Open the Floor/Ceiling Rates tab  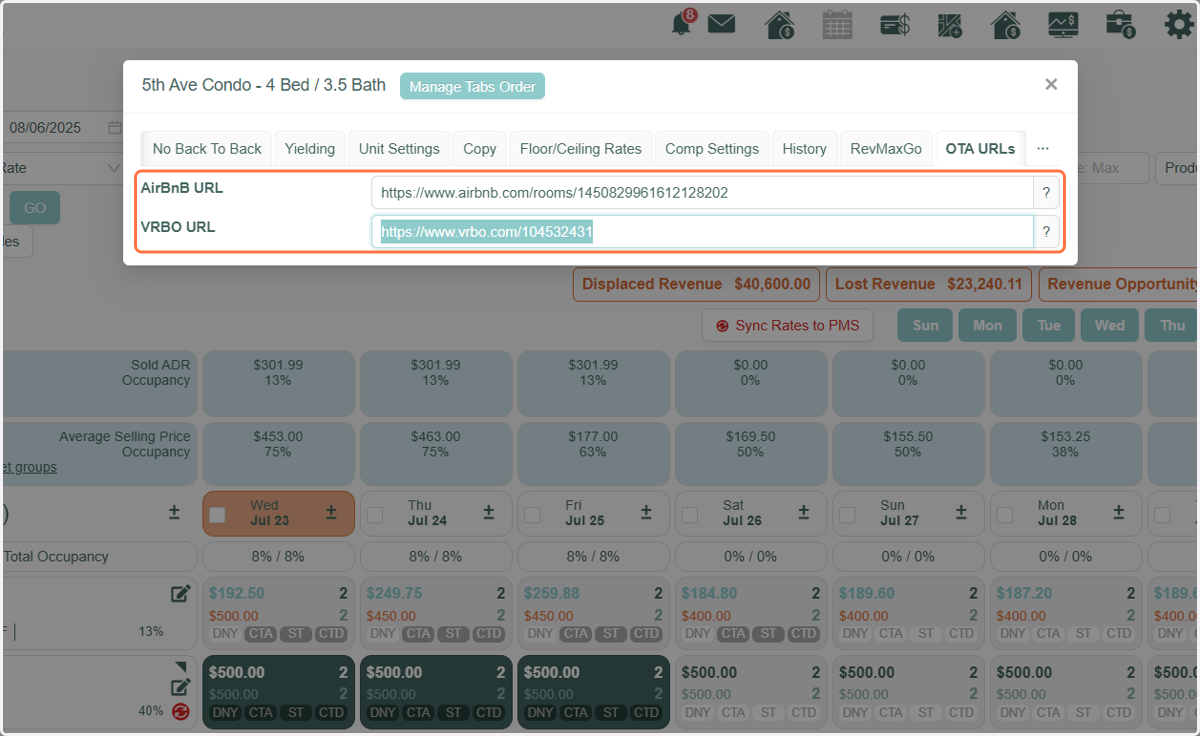581,148
